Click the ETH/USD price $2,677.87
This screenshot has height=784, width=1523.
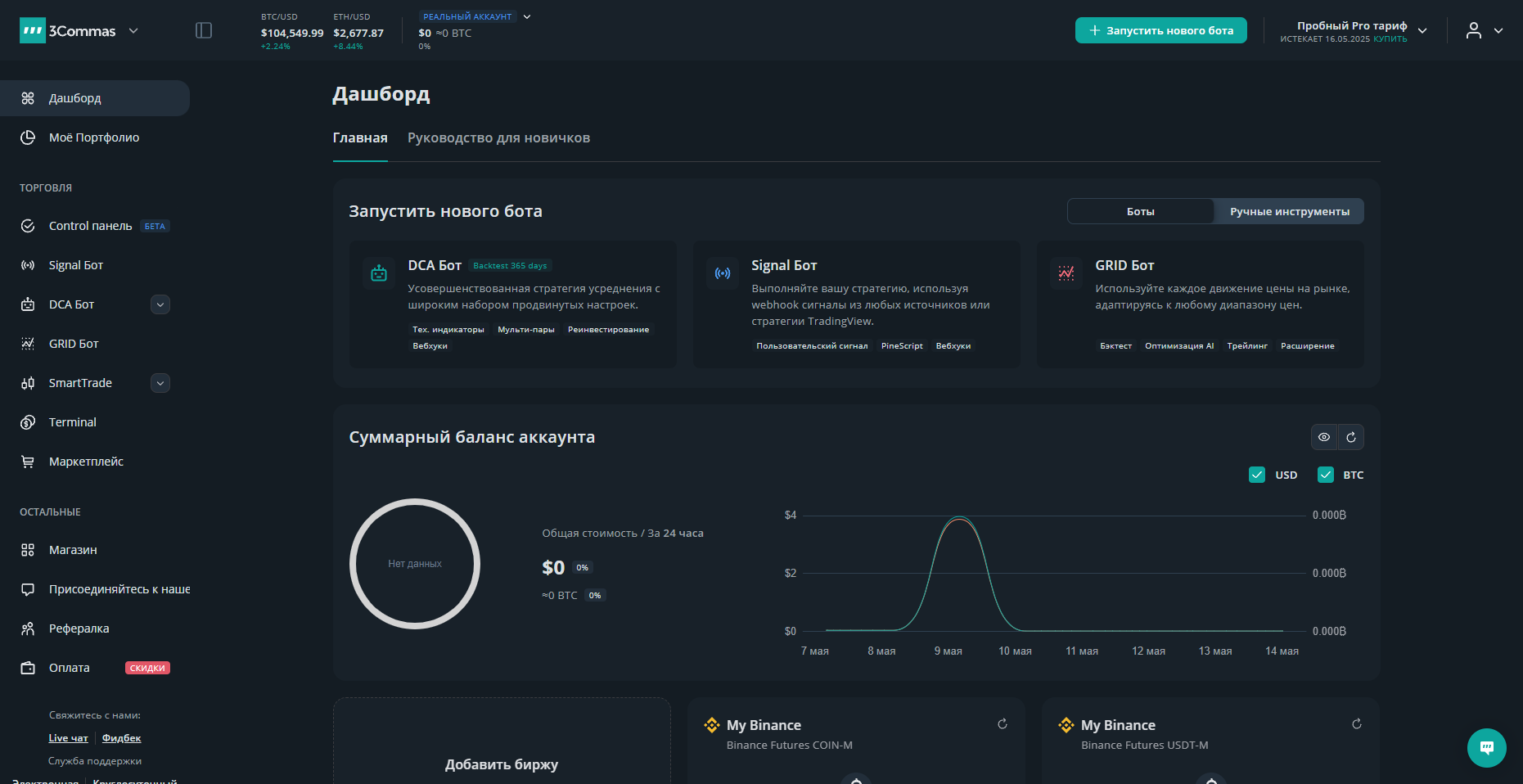(x=358, y=33)
